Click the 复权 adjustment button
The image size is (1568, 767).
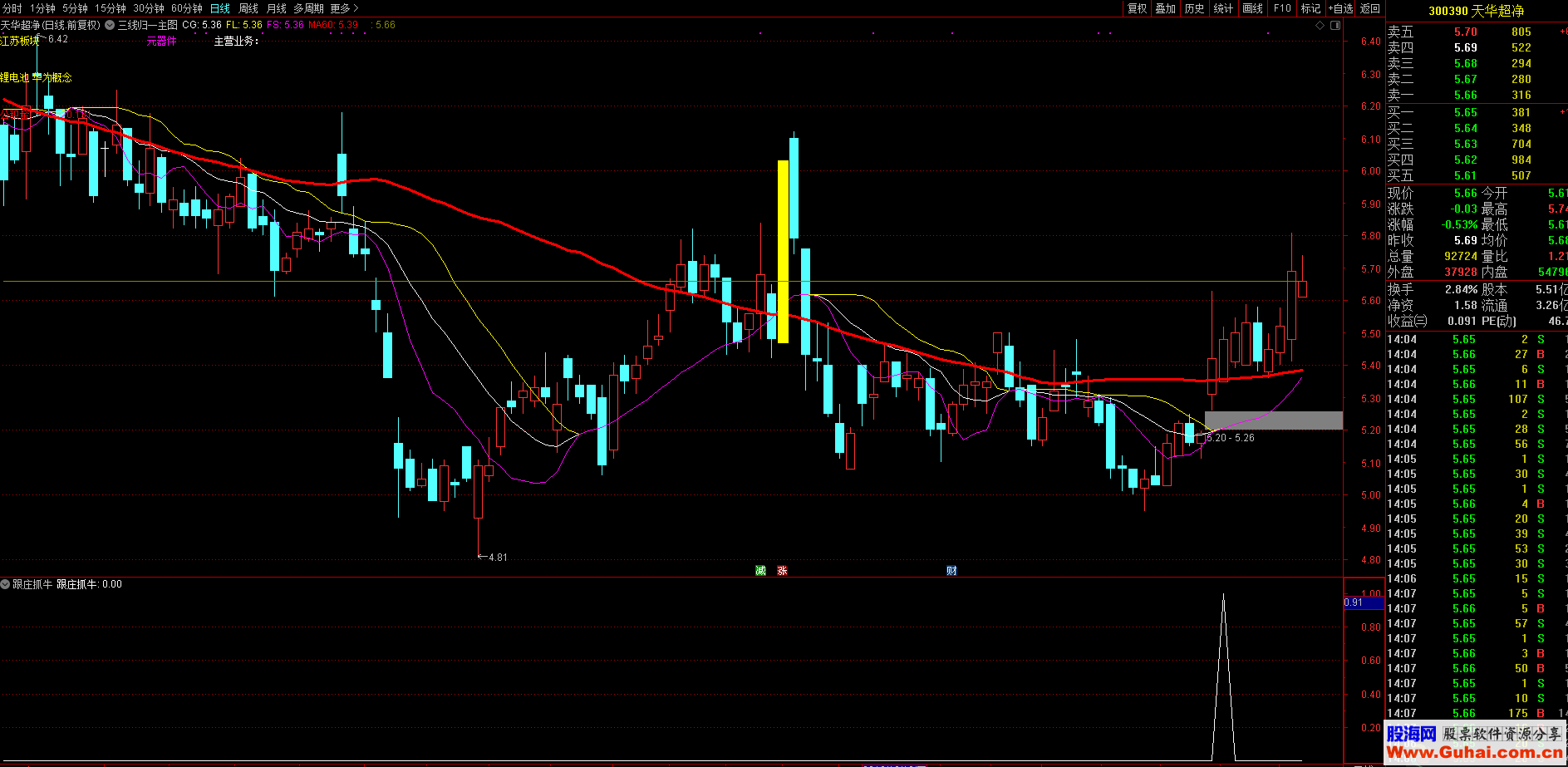pyautogui.click(x=1137, y=8)
